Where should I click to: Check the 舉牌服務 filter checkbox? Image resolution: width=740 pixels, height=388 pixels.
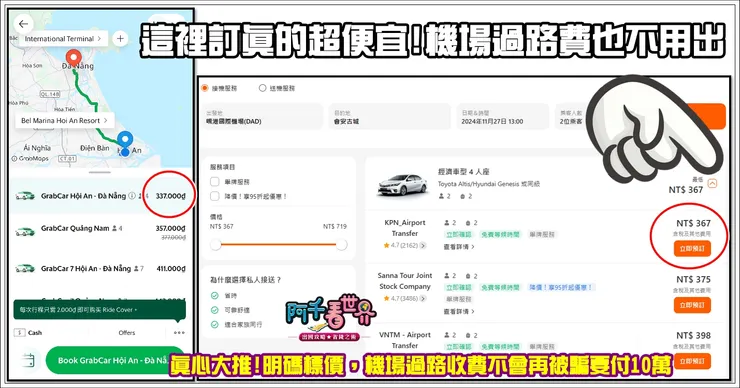pyautogui.click(x=215, y=182)
